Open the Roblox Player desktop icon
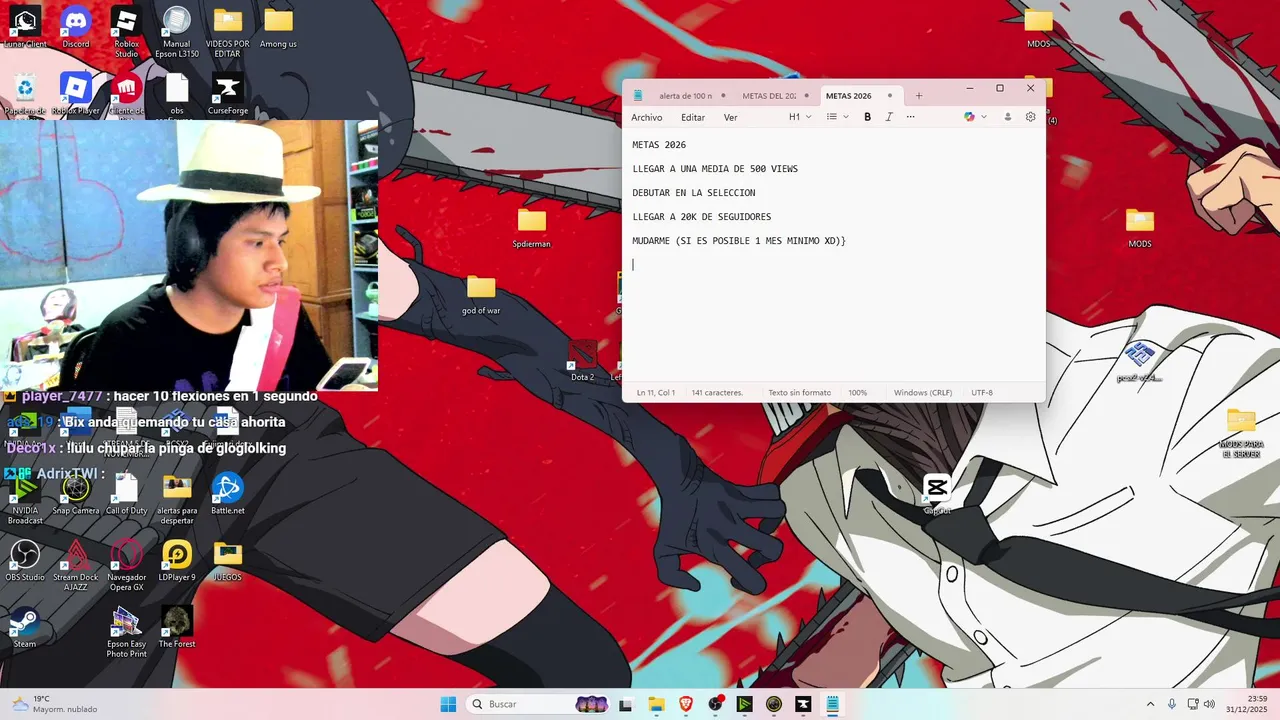This screenshot has height=720, width=1280. pos(76,94)
